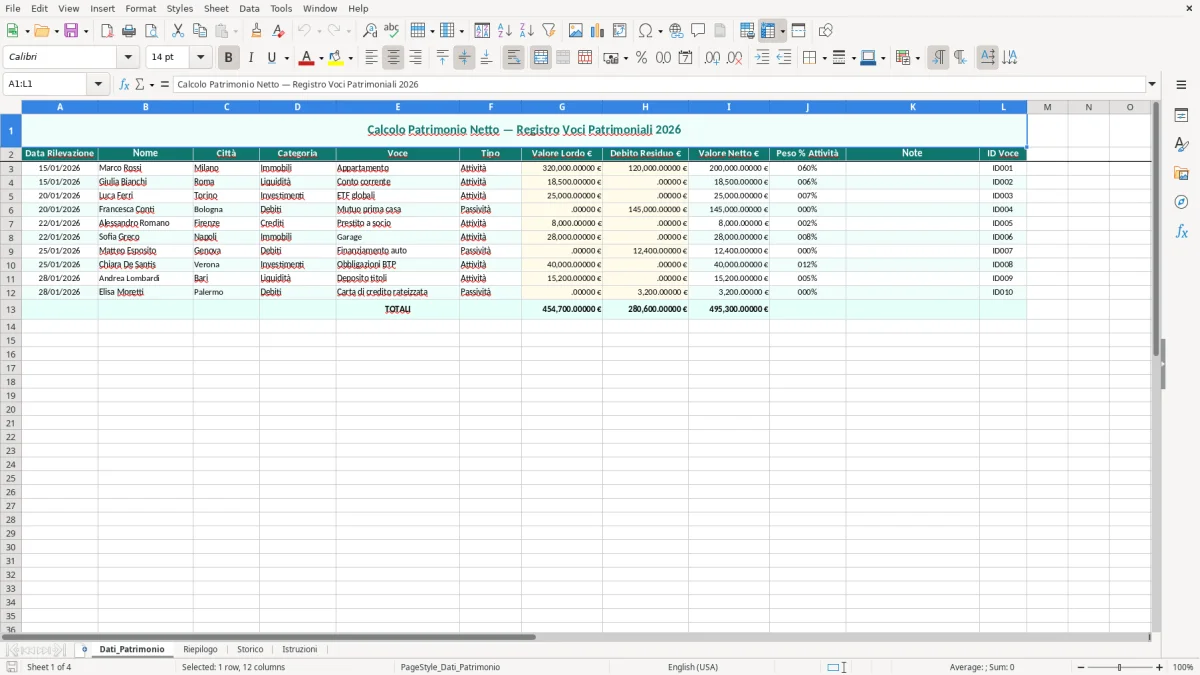The width and height of the screenshot is (1200, 675).
Task: Toggle Italic formatting
Action: click(250, 58)
